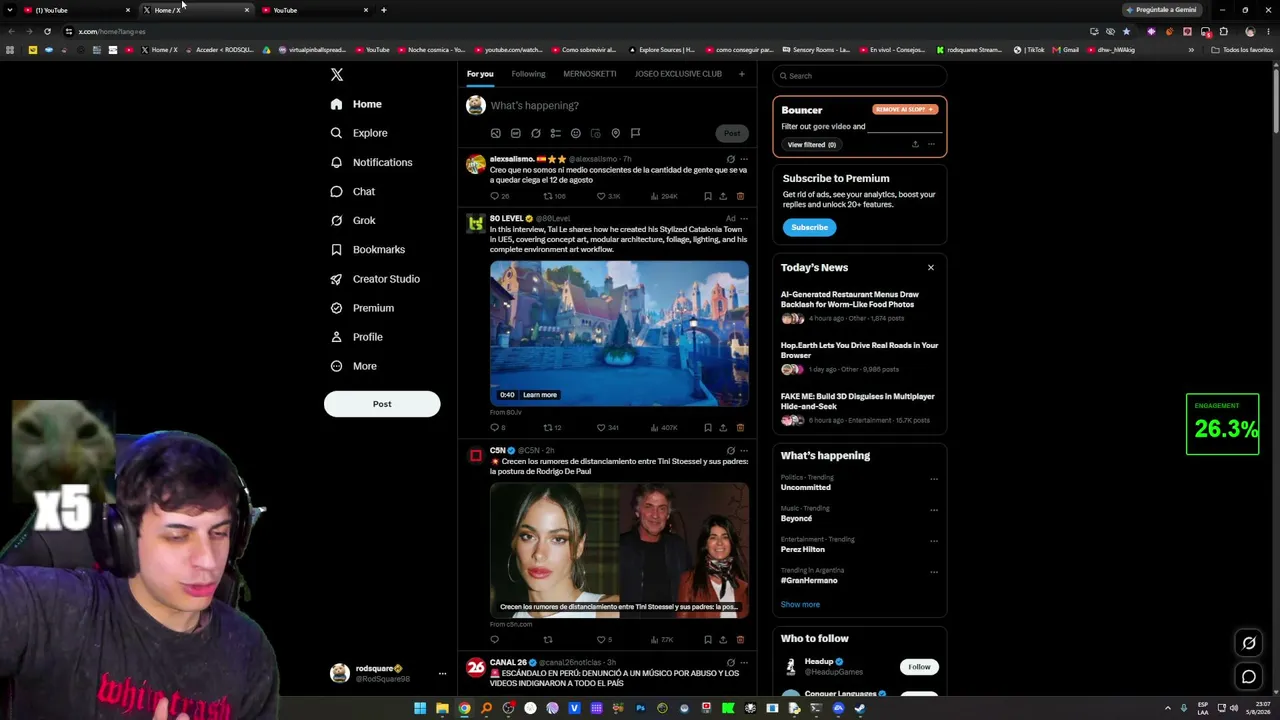Repost the alexsalismo post

(547, 196)
